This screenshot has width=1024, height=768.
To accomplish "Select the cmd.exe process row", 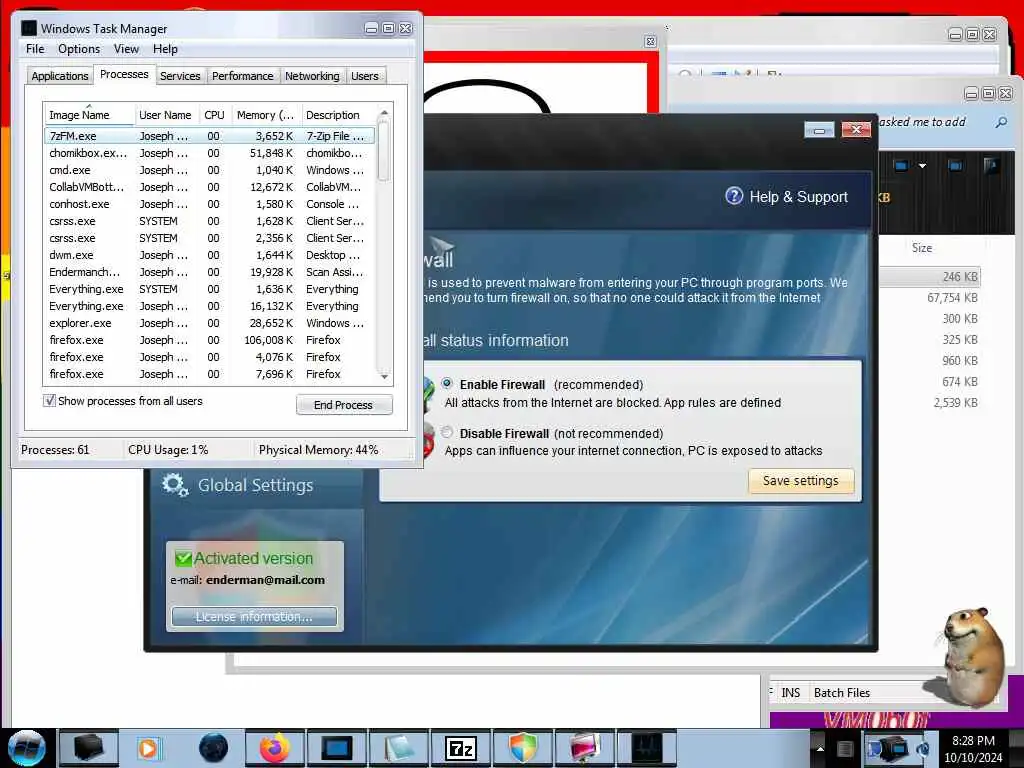I will (209, 170).
